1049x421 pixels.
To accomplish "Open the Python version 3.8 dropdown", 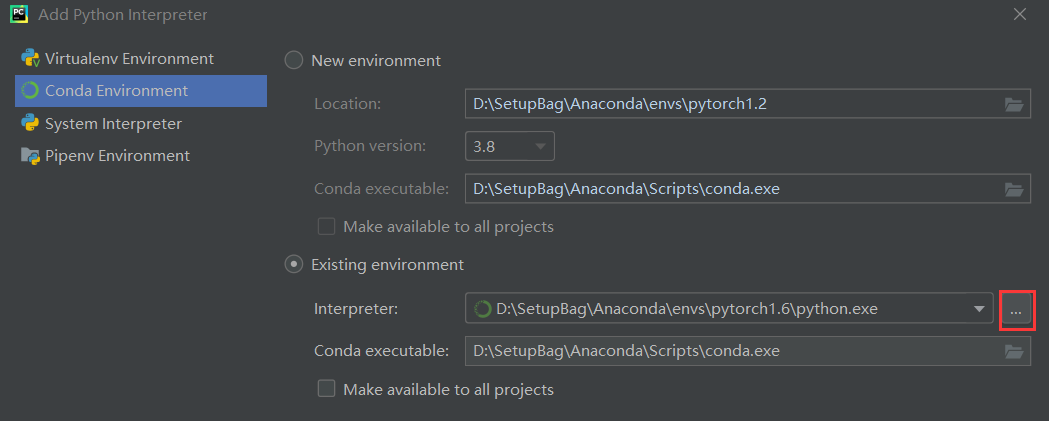I will [510, 146].
